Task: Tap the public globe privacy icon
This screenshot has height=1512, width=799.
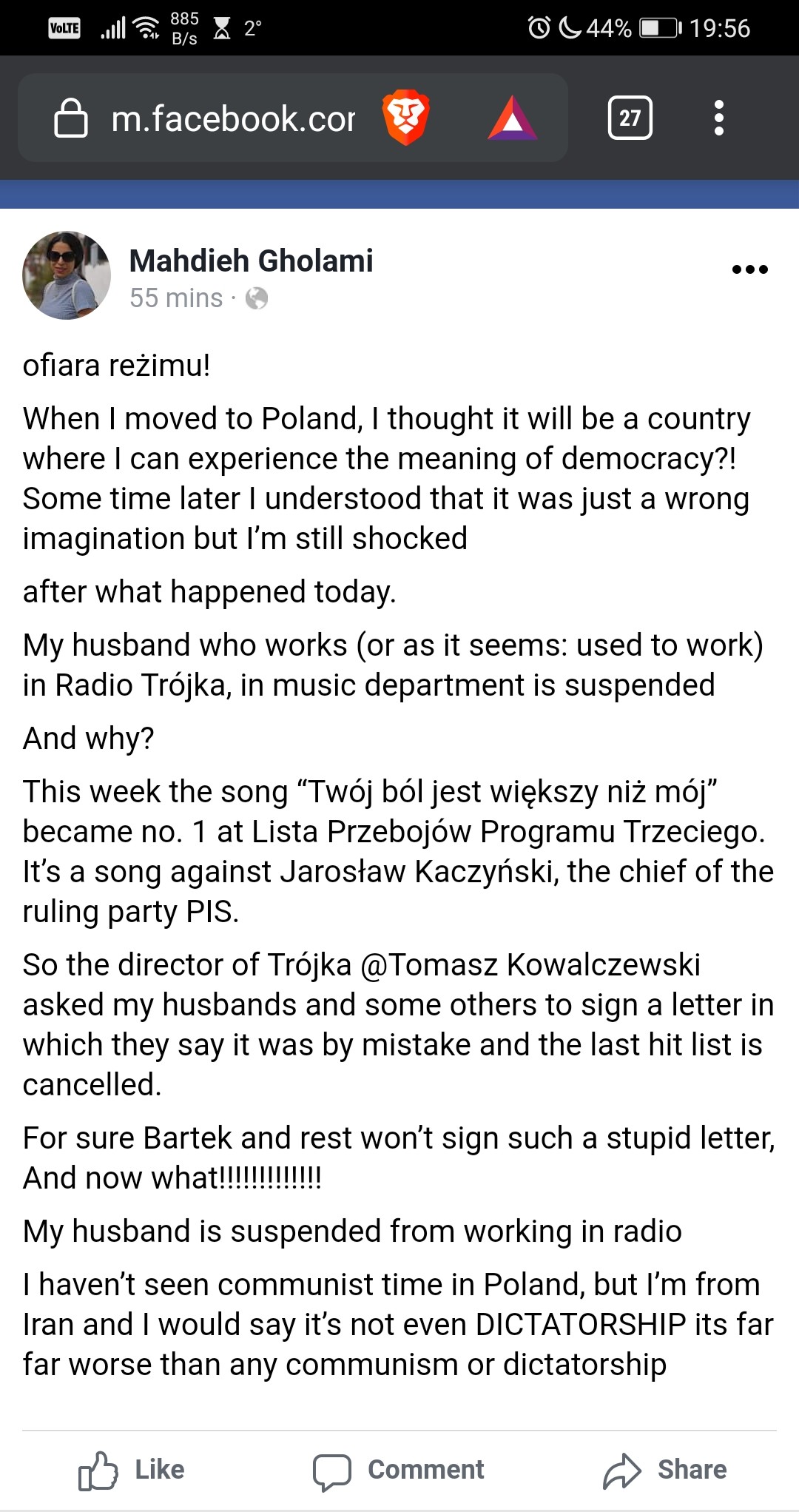Action: click(257, 298)
